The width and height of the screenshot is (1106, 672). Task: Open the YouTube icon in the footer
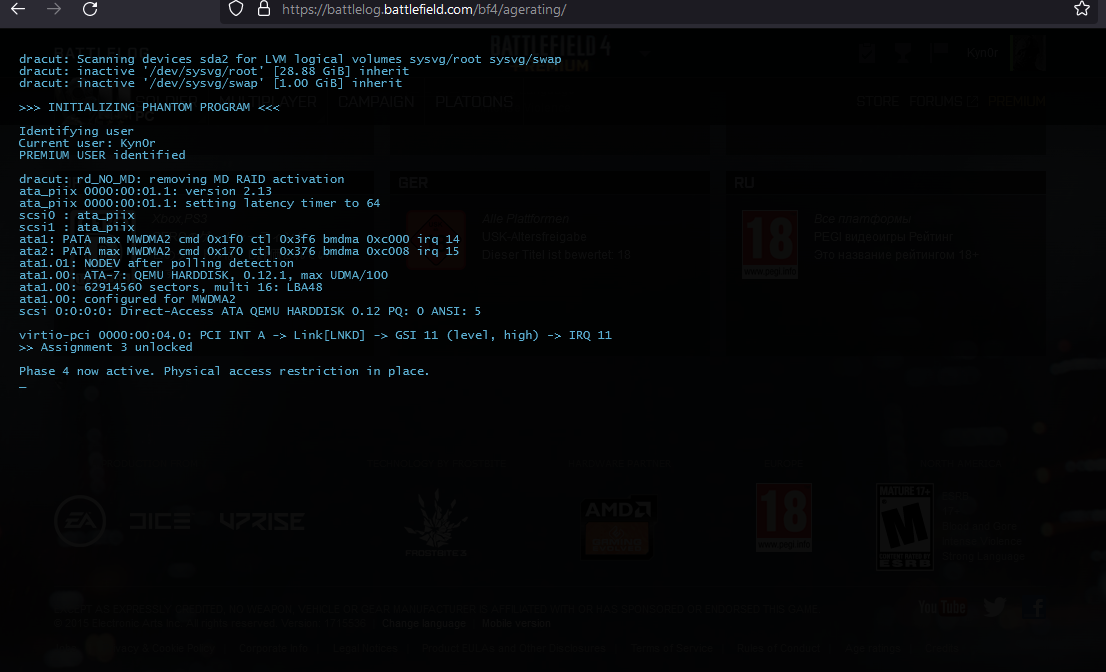pos(942,607)
